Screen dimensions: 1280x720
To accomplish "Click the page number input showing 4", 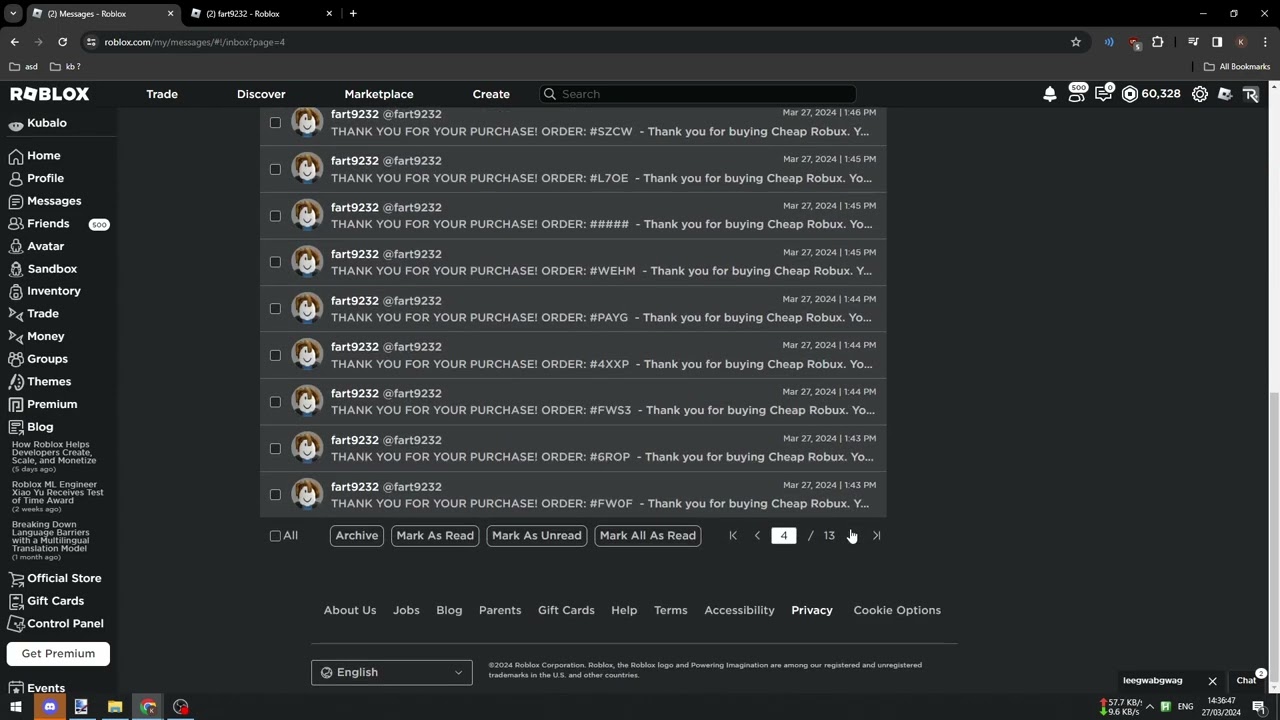I will pyautogui.click(x=784, y=536).
